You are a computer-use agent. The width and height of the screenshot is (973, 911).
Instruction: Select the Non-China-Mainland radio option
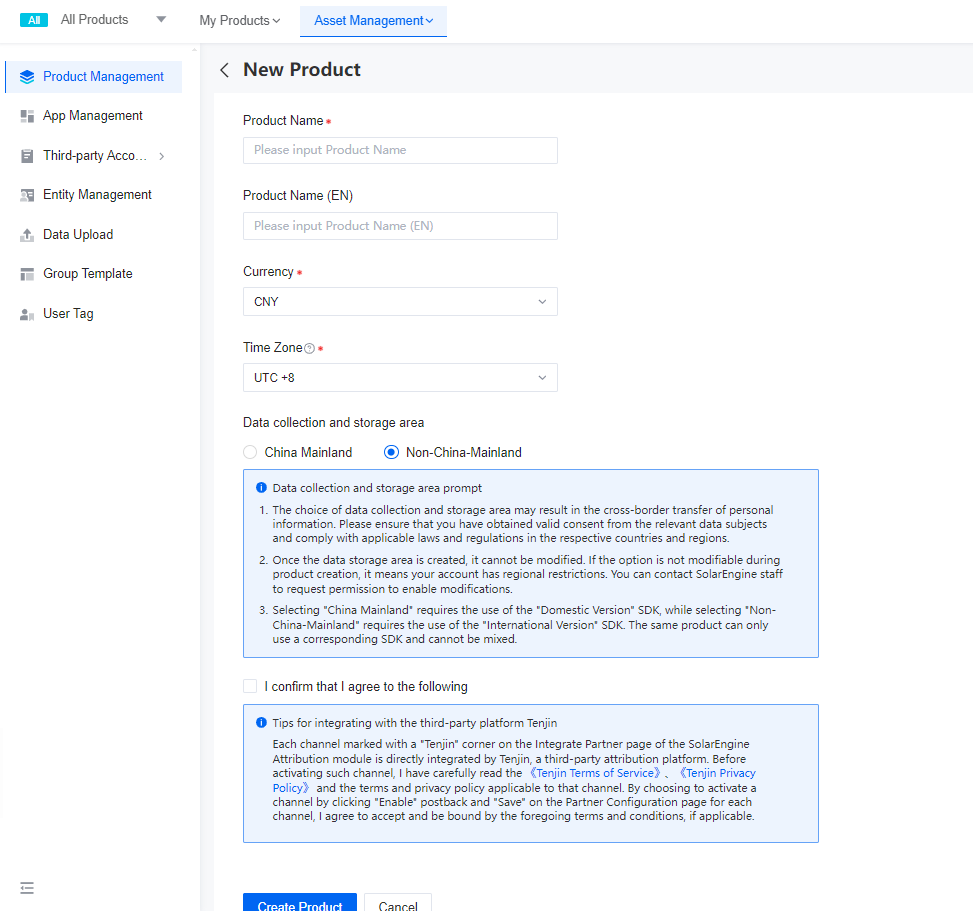[391, 452]
